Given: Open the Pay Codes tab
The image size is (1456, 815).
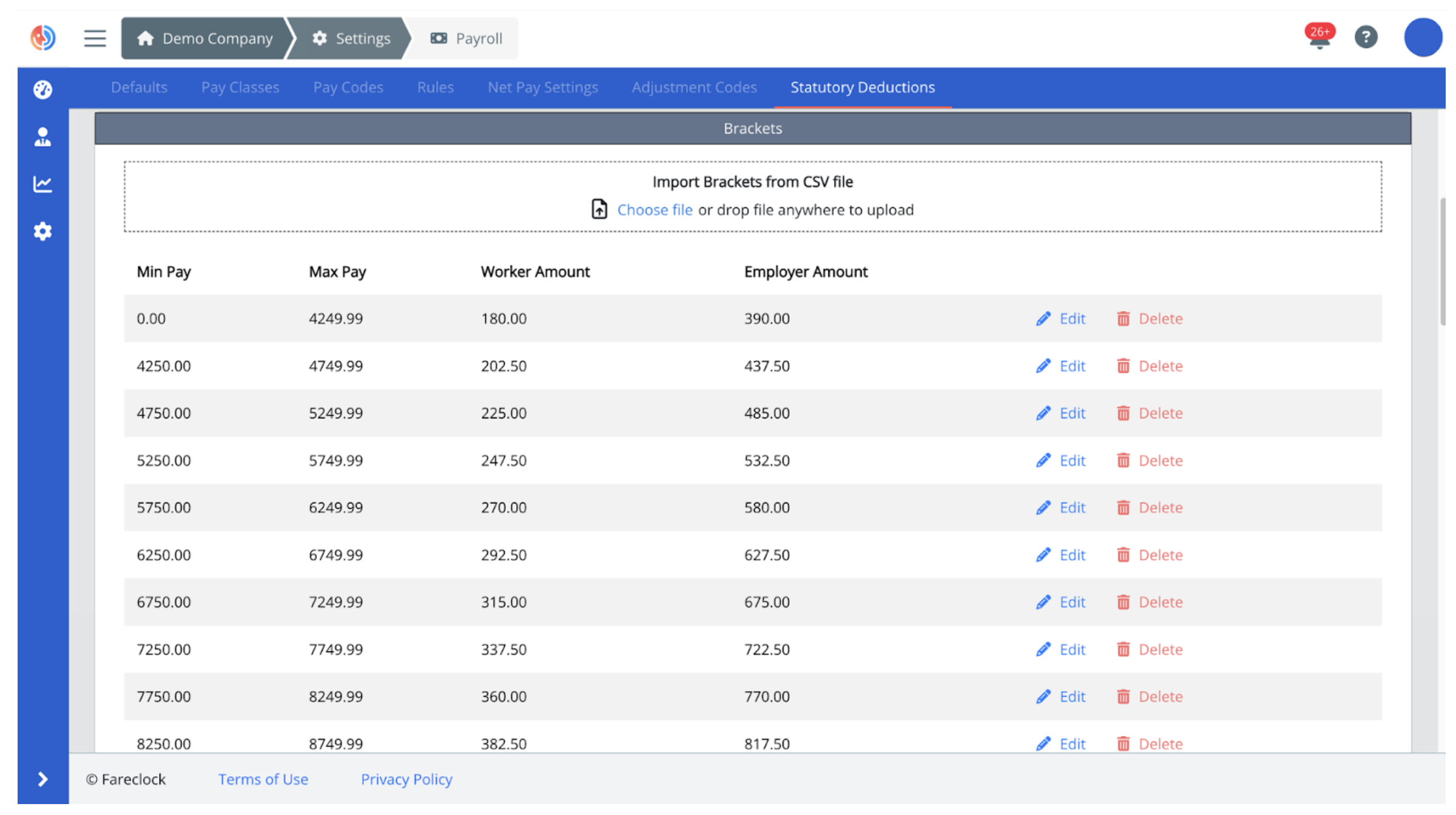Looking at the screenshot, I should click(348, 87).
